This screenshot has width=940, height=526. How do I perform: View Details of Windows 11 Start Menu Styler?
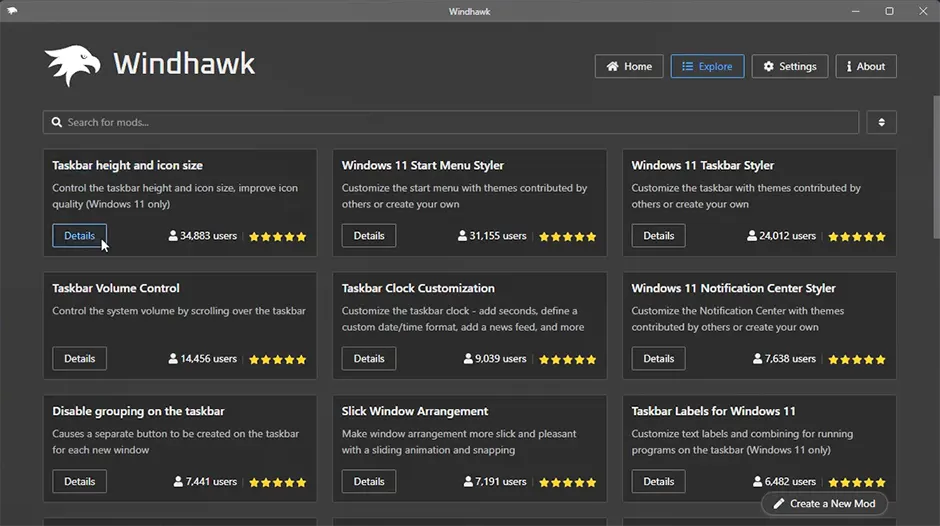[369, 236]
